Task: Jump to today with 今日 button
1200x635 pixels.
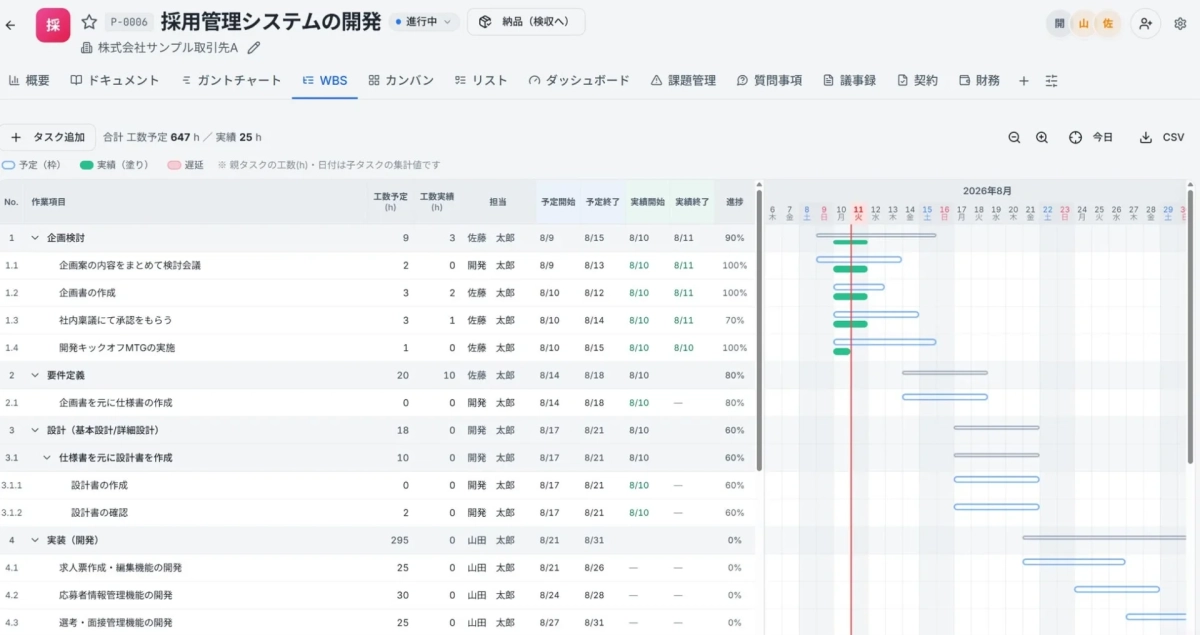Action: pos(1090,137)
